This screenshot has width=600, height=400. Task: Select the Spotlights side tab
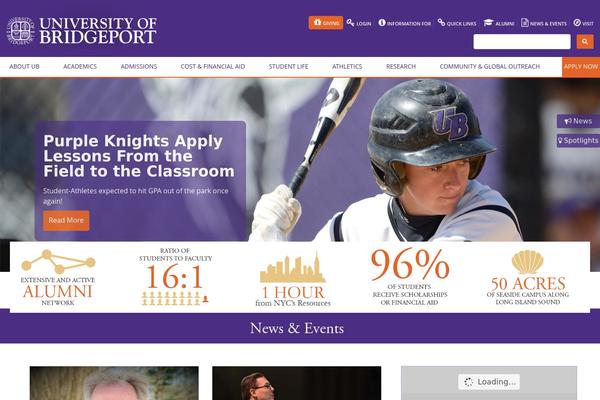click(x=578, y=140)
